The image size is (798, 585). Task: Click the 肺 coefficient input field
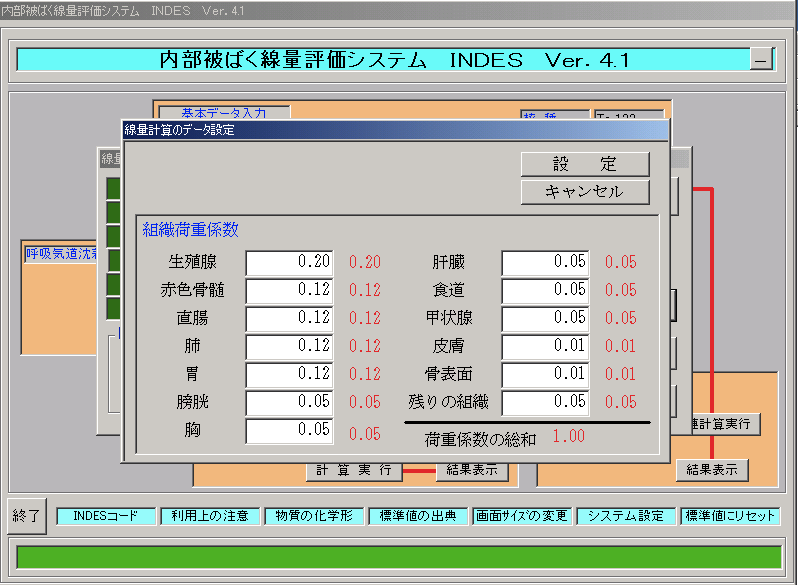290,347
